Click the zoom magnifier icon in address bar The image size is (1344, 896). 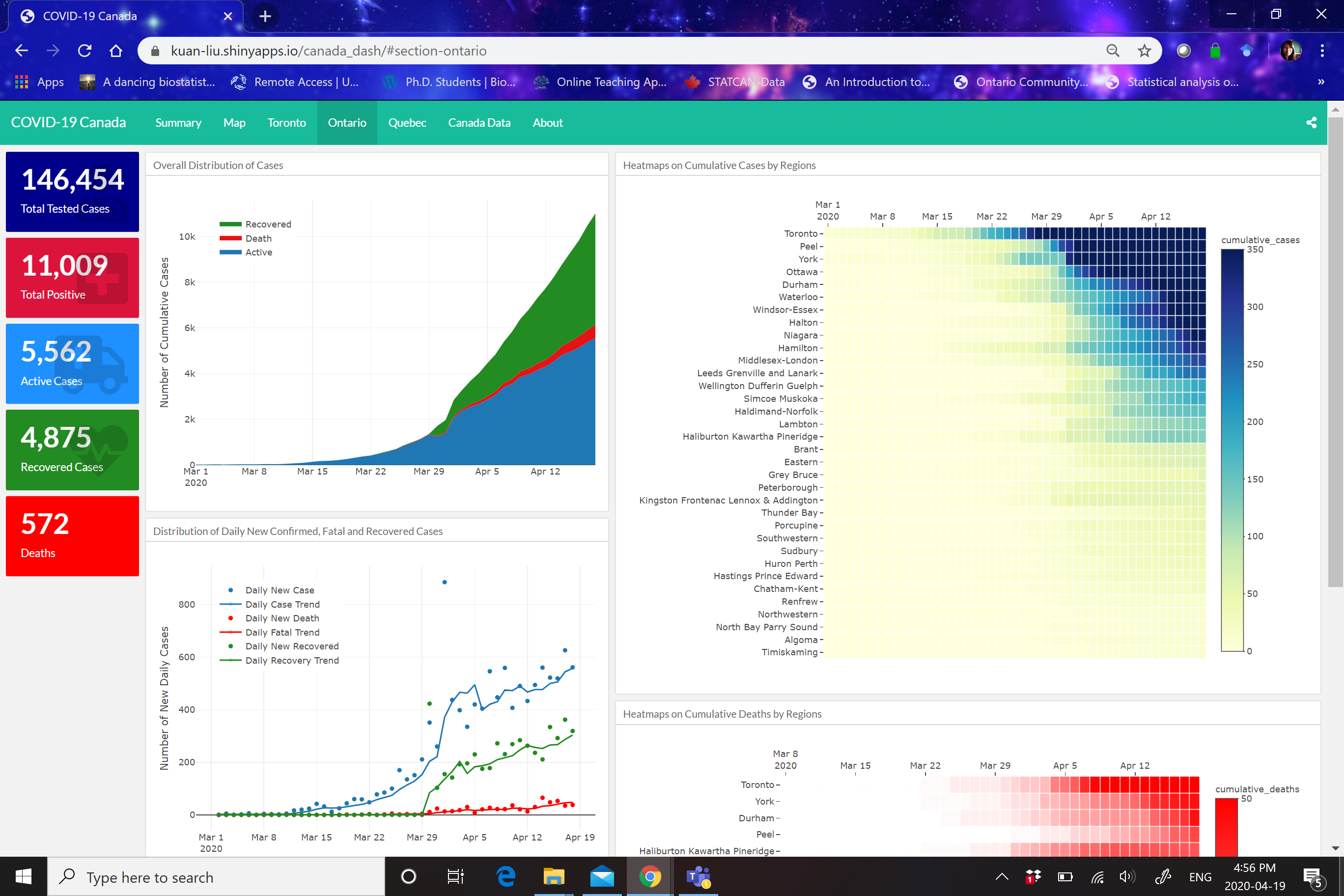(x=1112, y=51)
